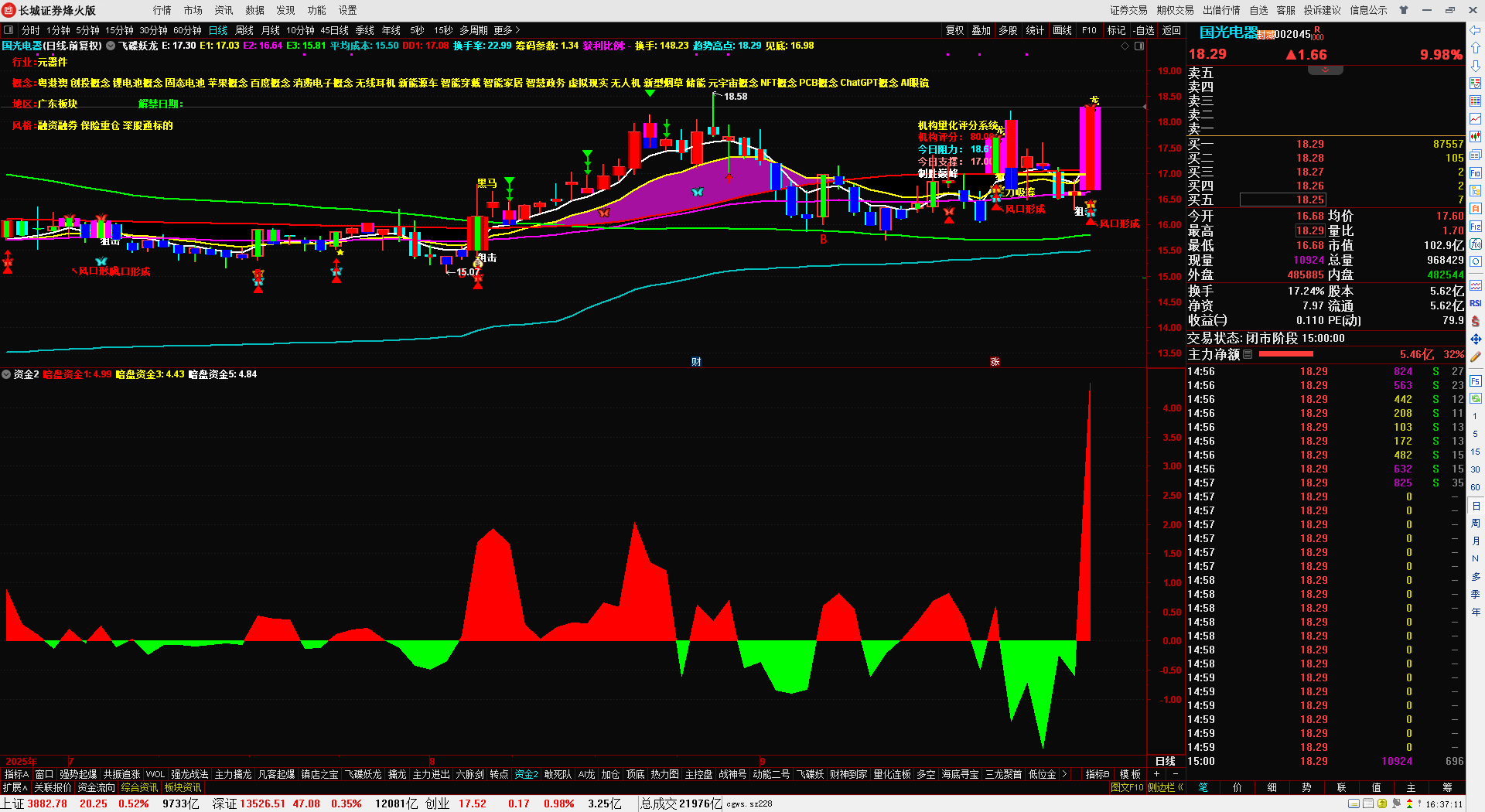Image resolution: width=1485 pixels, height=812 pixels.
Task: Click the gear icon beside the stock title
Action: (x=111, y=46)
